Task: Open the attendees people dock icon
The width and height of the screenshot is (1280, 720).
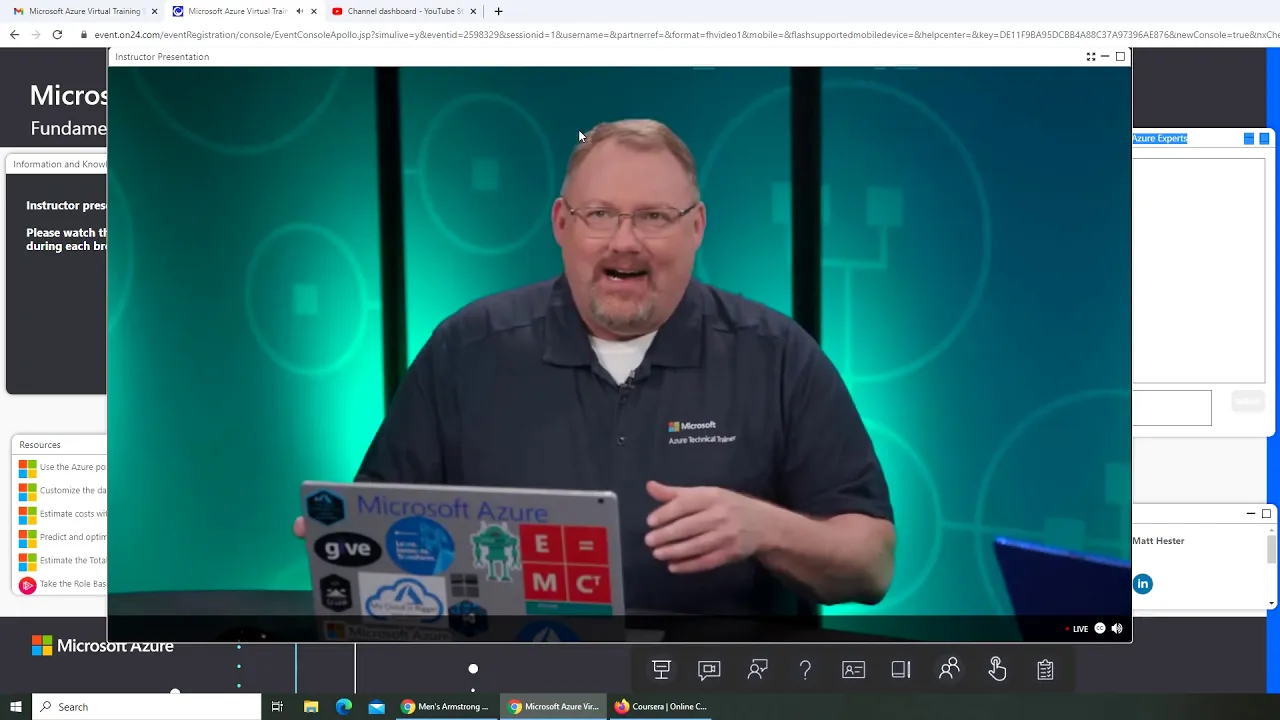Action: point(949,669)
